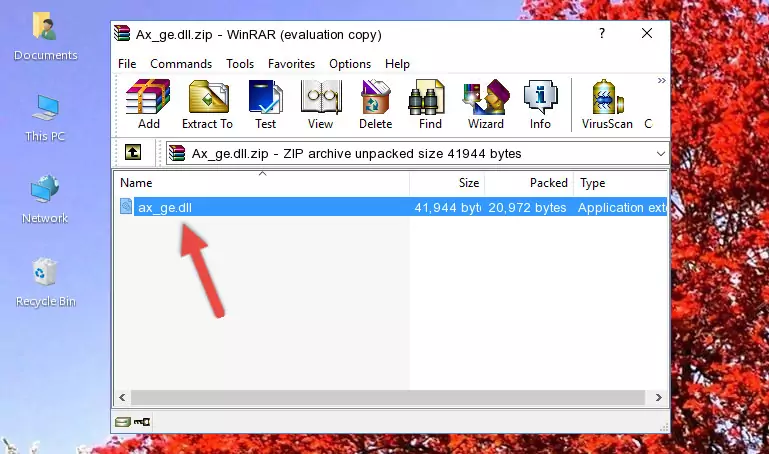Click the archive icon in address bar
This screenshot has height=454, width=769.
coord(177,153)
